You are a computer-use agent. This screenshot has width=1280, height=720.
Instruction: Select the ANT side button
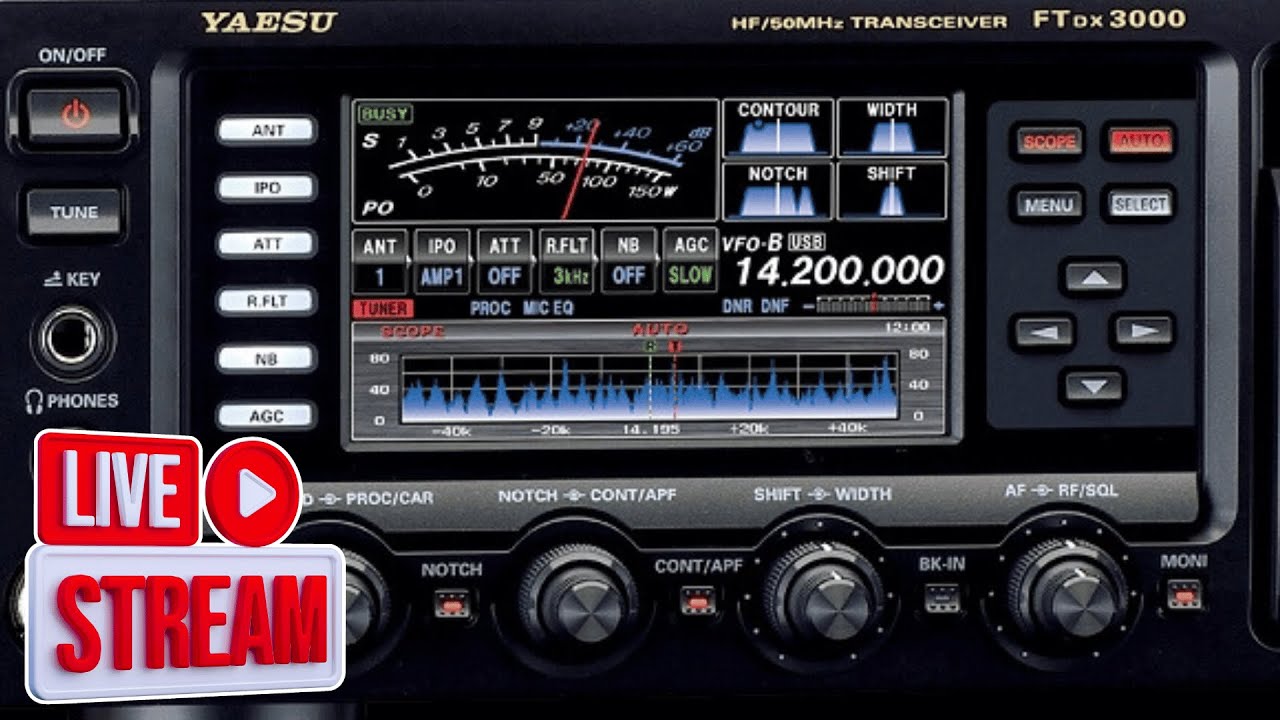coord(267,130)
